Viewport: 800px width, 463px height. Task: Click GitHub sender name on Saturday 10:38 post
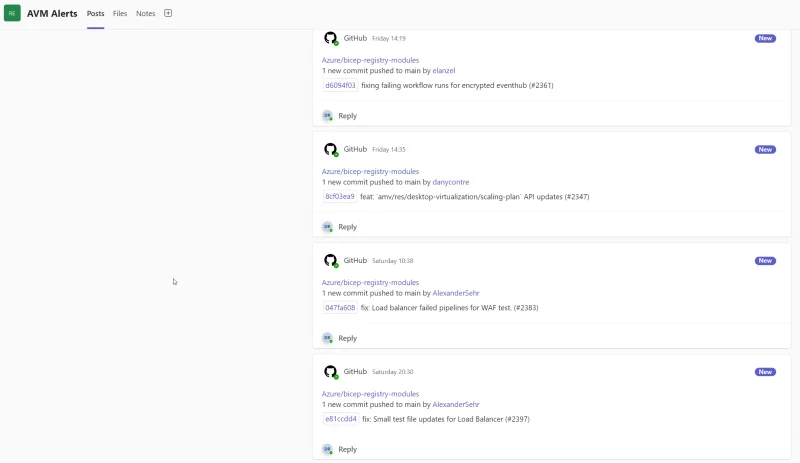pos(355,260)
